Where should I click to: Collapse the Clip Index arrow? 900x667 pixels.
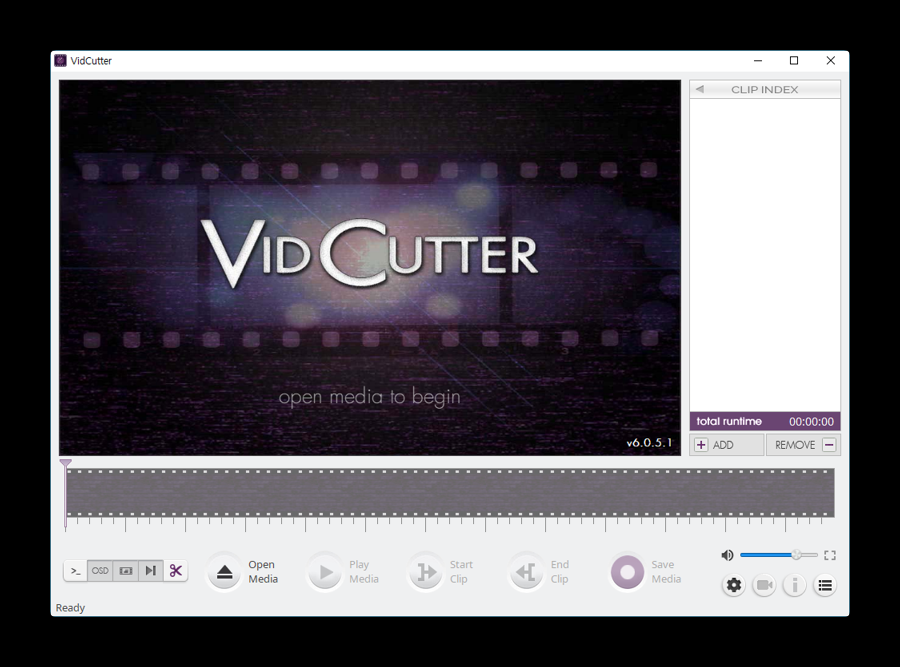(x=700, y=89)
